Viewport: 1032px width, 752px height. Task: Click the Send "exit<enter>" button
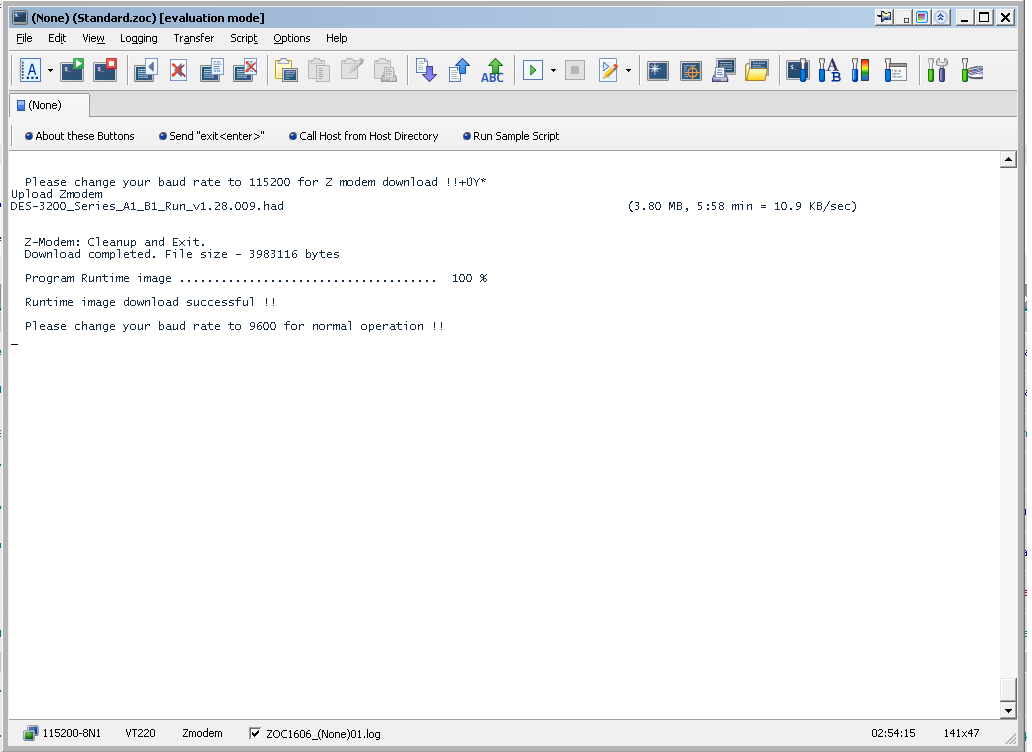[x=211, y=136]
